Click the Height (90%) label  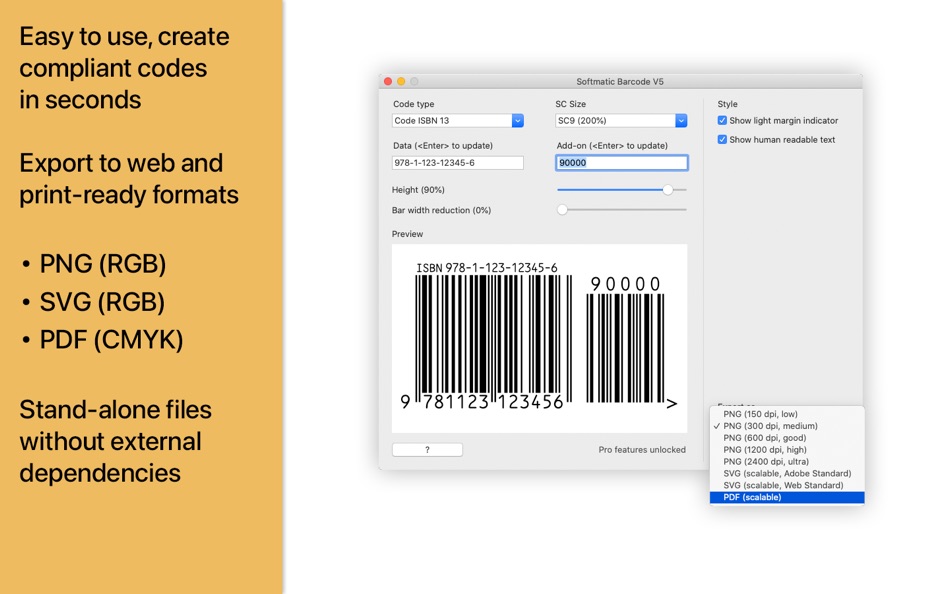click(x=418, y=190)
